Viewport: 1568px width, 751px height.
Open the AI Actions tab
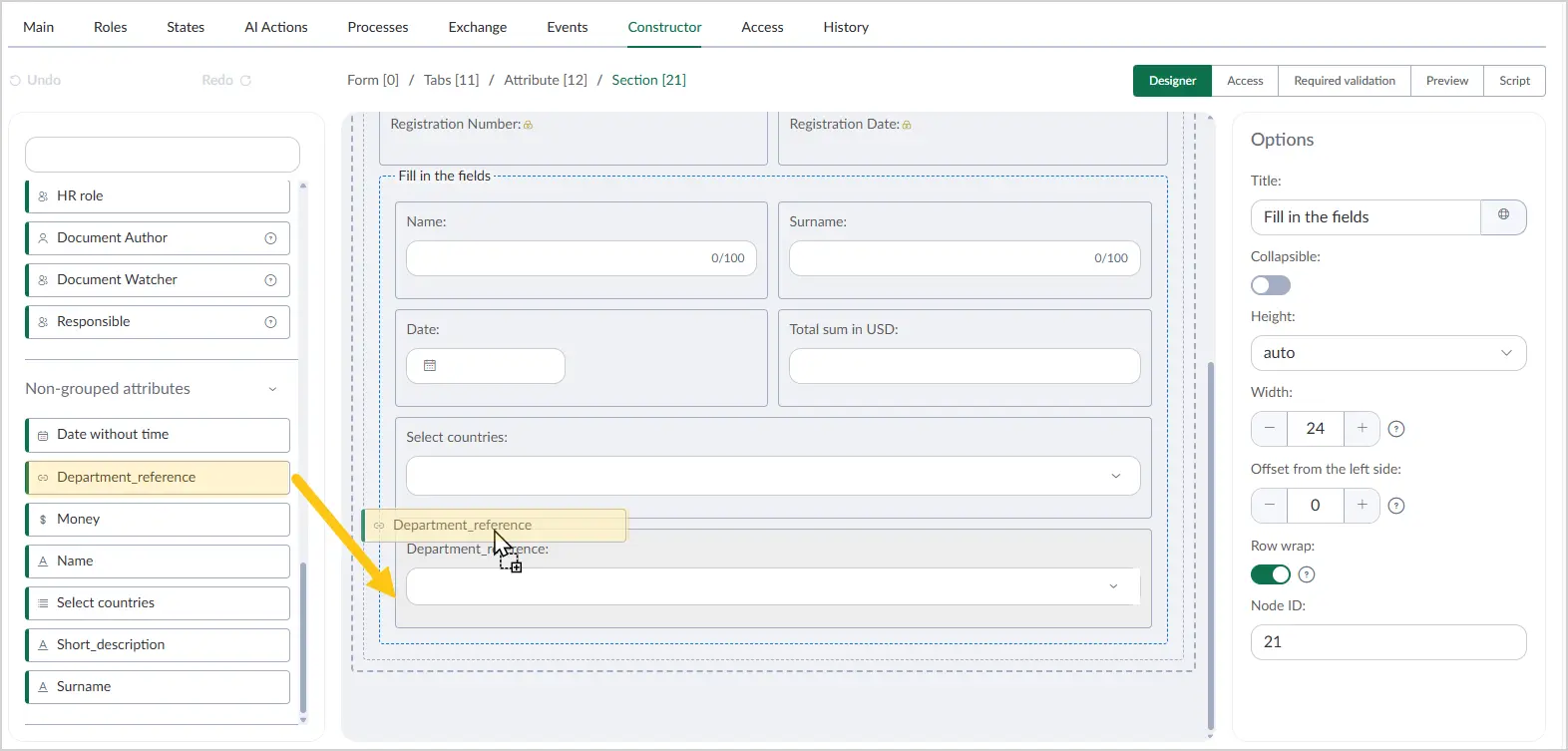click(276, 27)
